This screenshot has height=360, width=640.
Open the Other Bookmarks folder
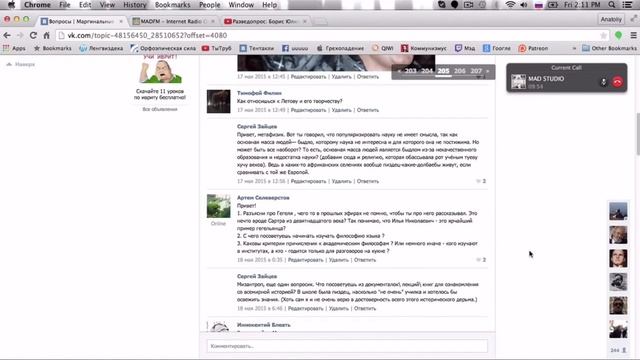[609, 48]
